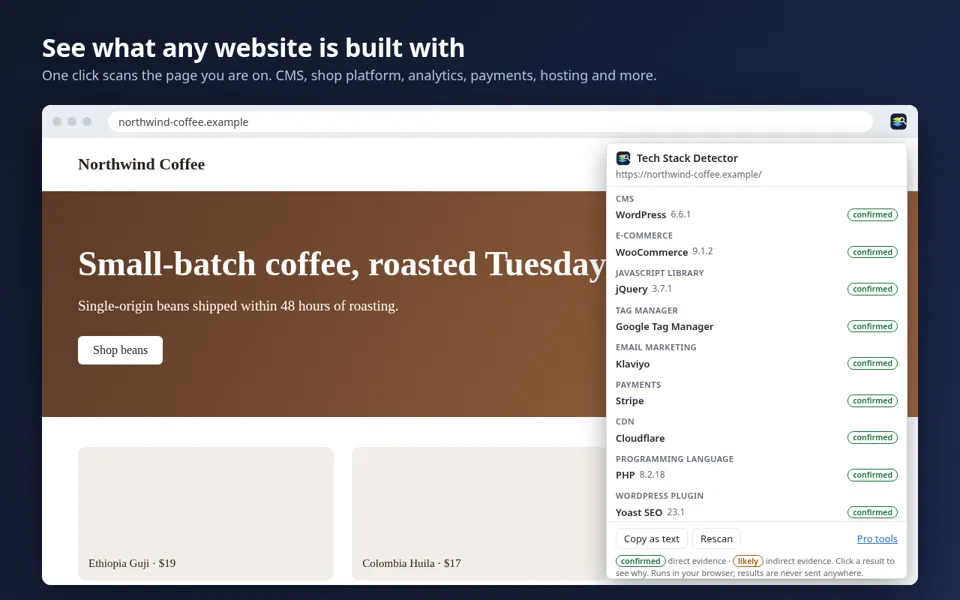Open the Pro tools link
This screenshot has height=600, width=960.
point(877,539)
